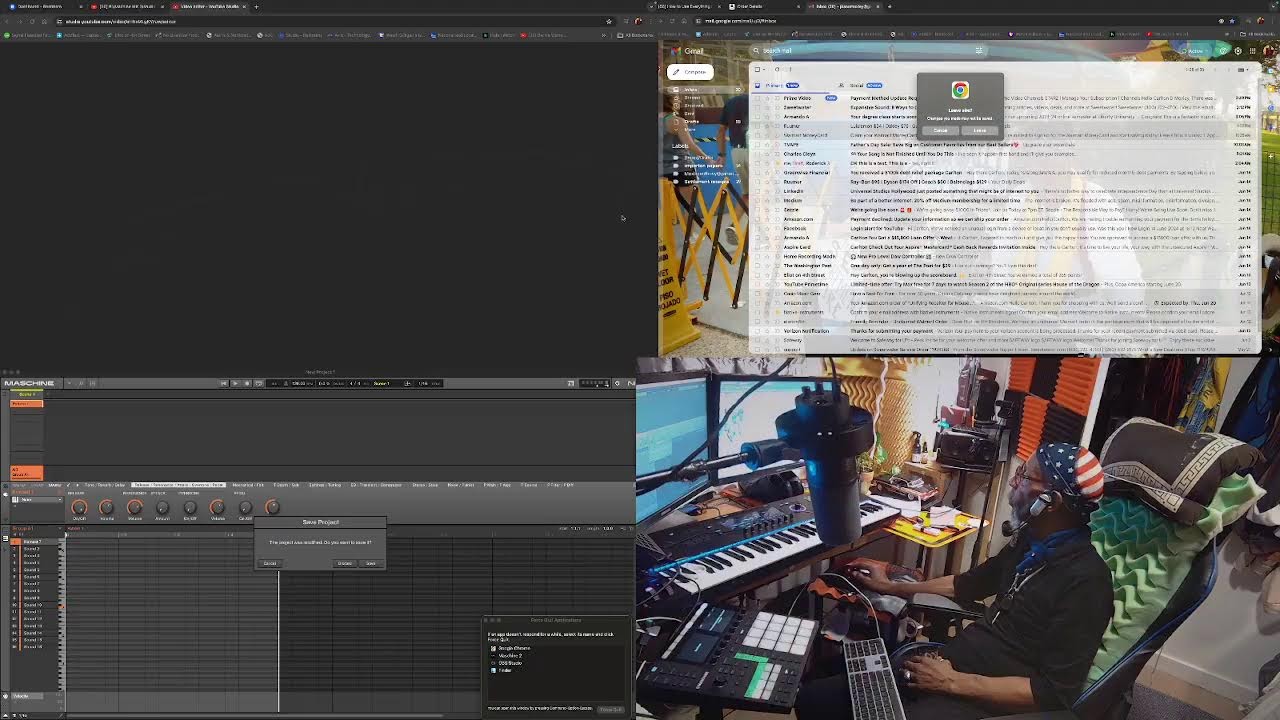Click Cancel in Chrome Leave site dialog
The height and width of the screenshot is (720, 1280).
941,130
